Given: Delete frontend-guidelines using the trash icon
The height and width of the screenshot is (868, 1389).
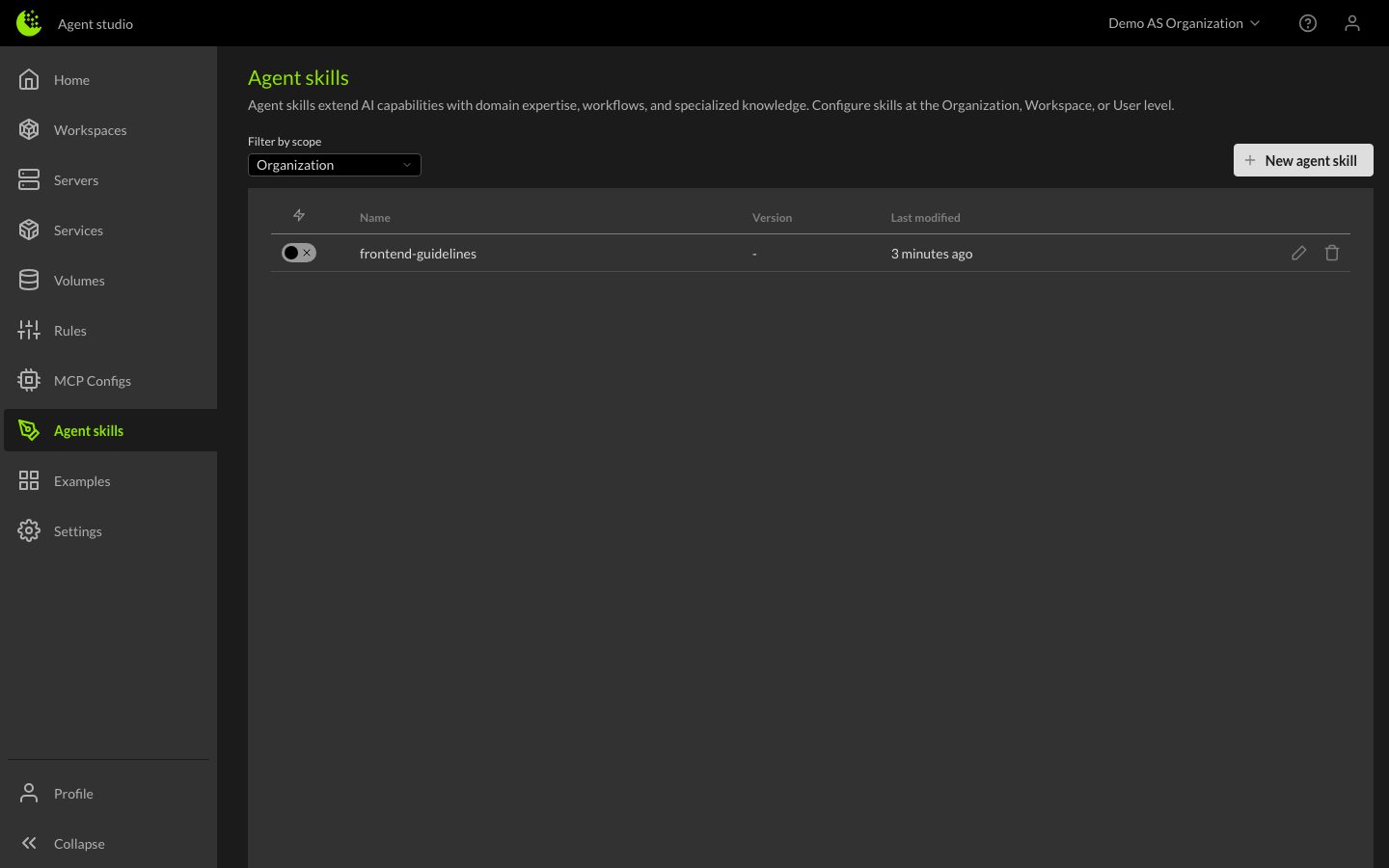Looking at the screenshot, I should [x=1331, y=253].
